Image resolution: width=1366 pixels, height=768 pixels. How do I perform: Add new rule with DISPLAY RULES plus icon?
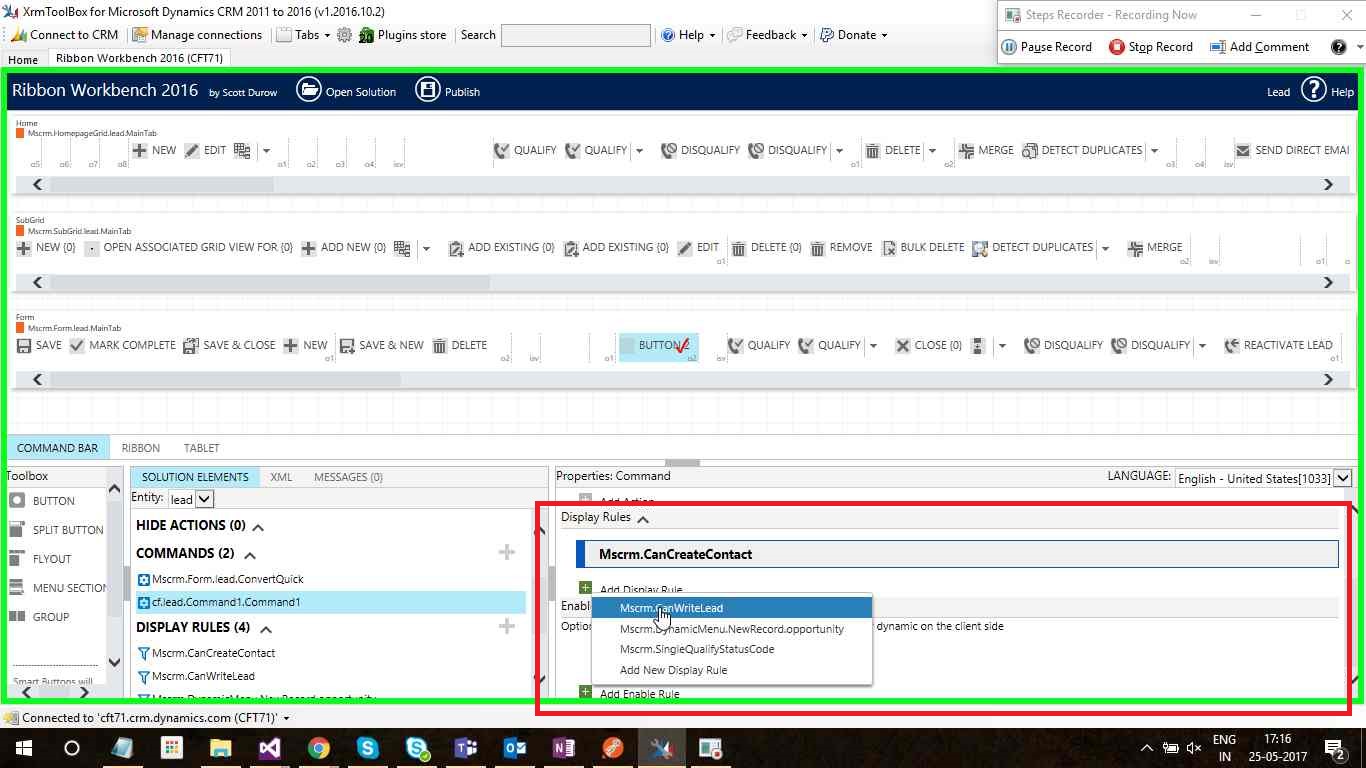coord(507,626)
